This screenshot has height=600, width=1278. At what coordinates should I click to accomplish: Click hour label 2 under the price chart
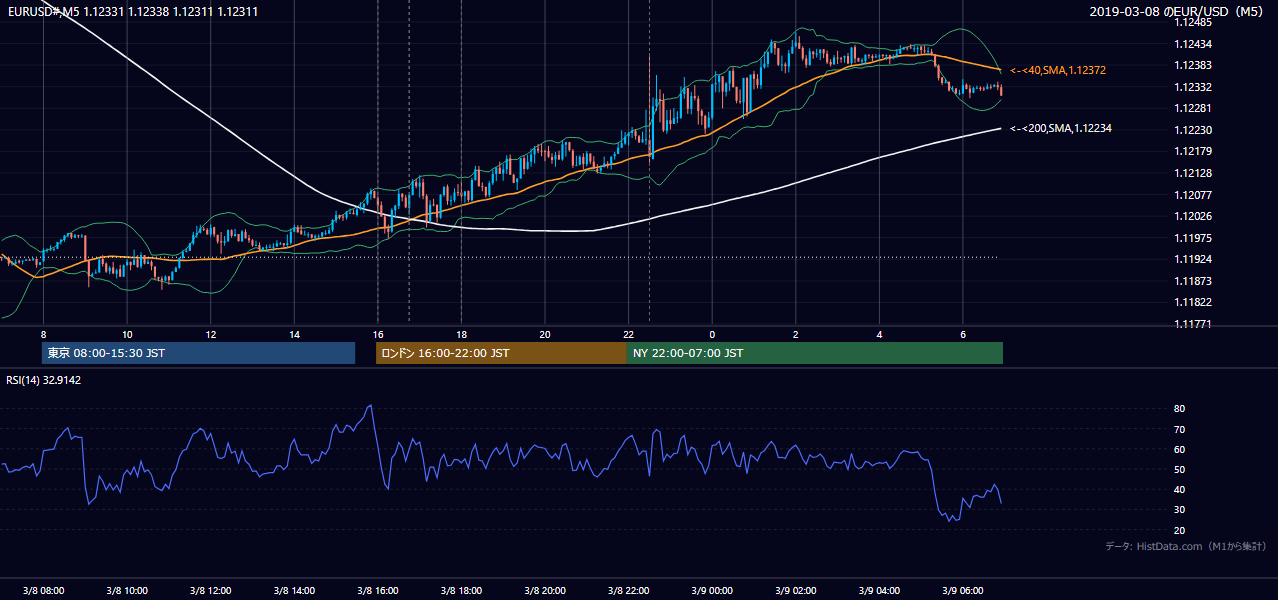(795, 334)
